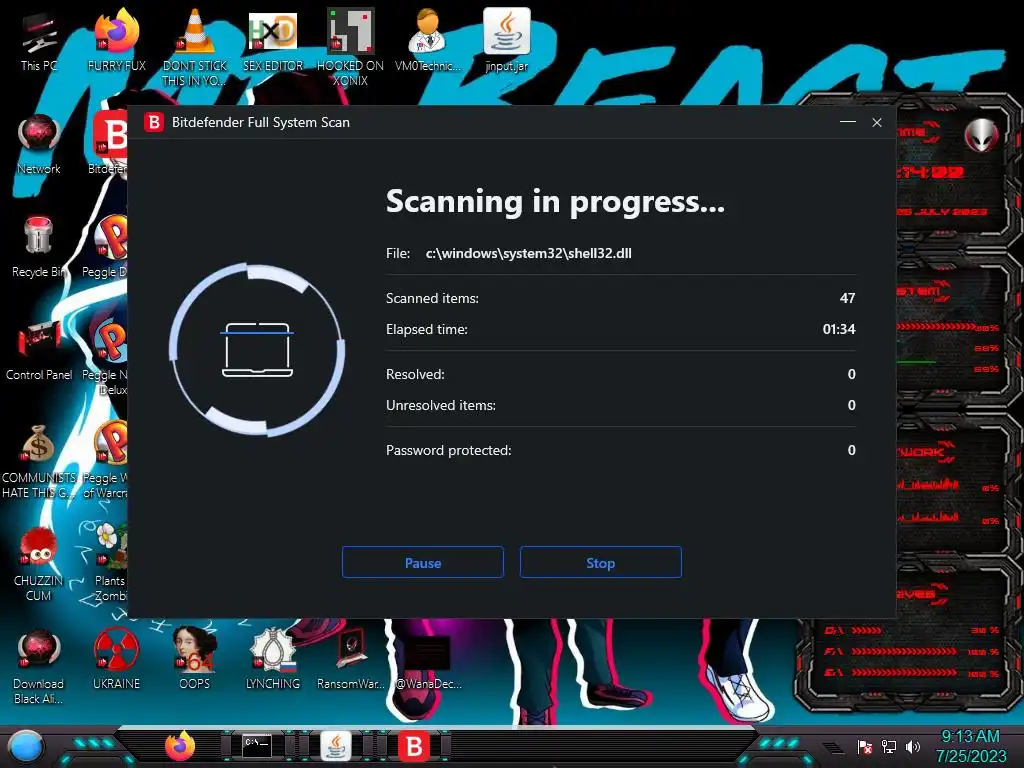The height and width of the screenshot is (768, 1024).
Task: Open the Recycle Bin
Action: coord(38,247)
